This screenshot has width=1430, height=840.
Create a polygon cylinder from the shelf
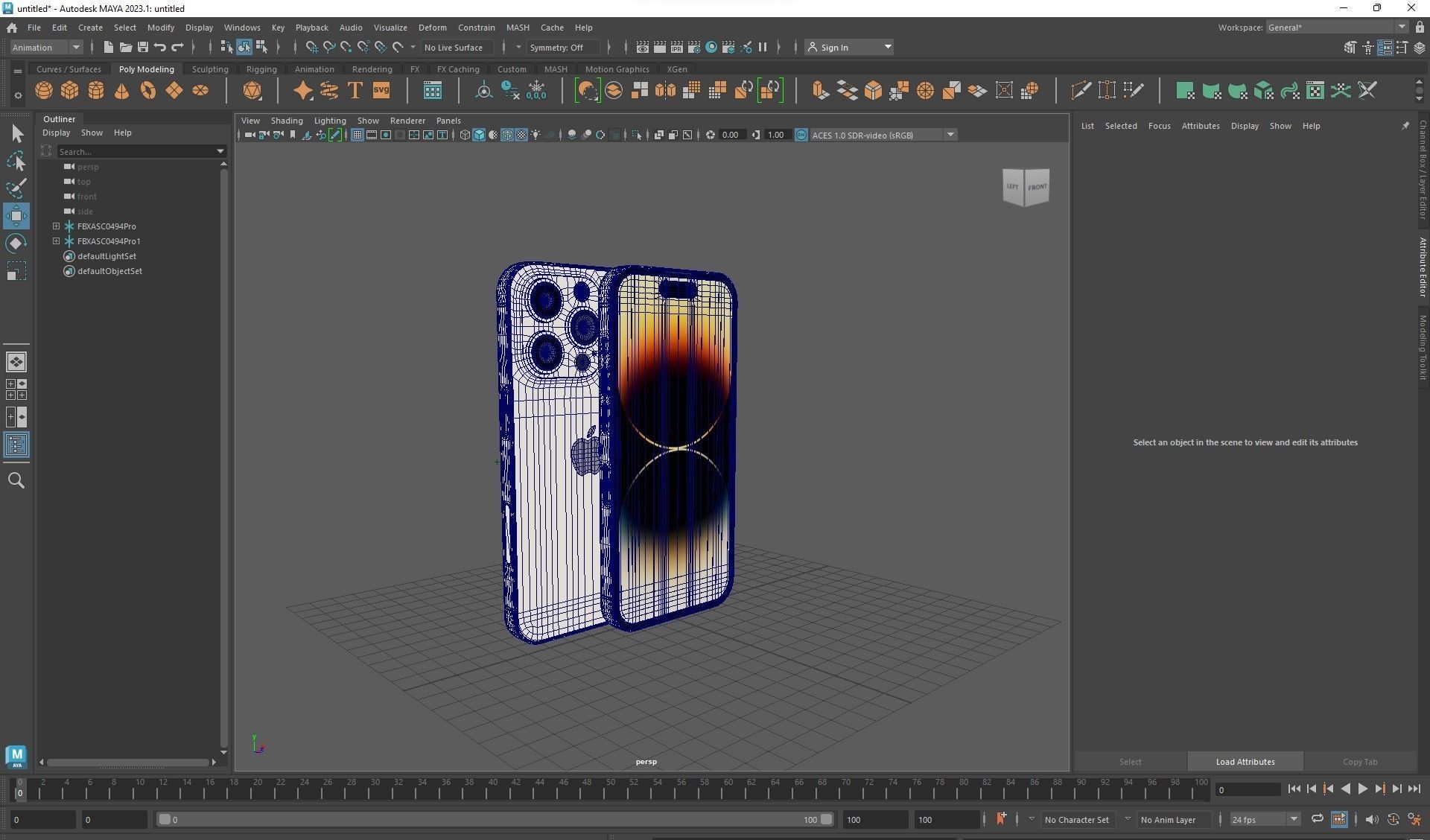tap(96, 91)
